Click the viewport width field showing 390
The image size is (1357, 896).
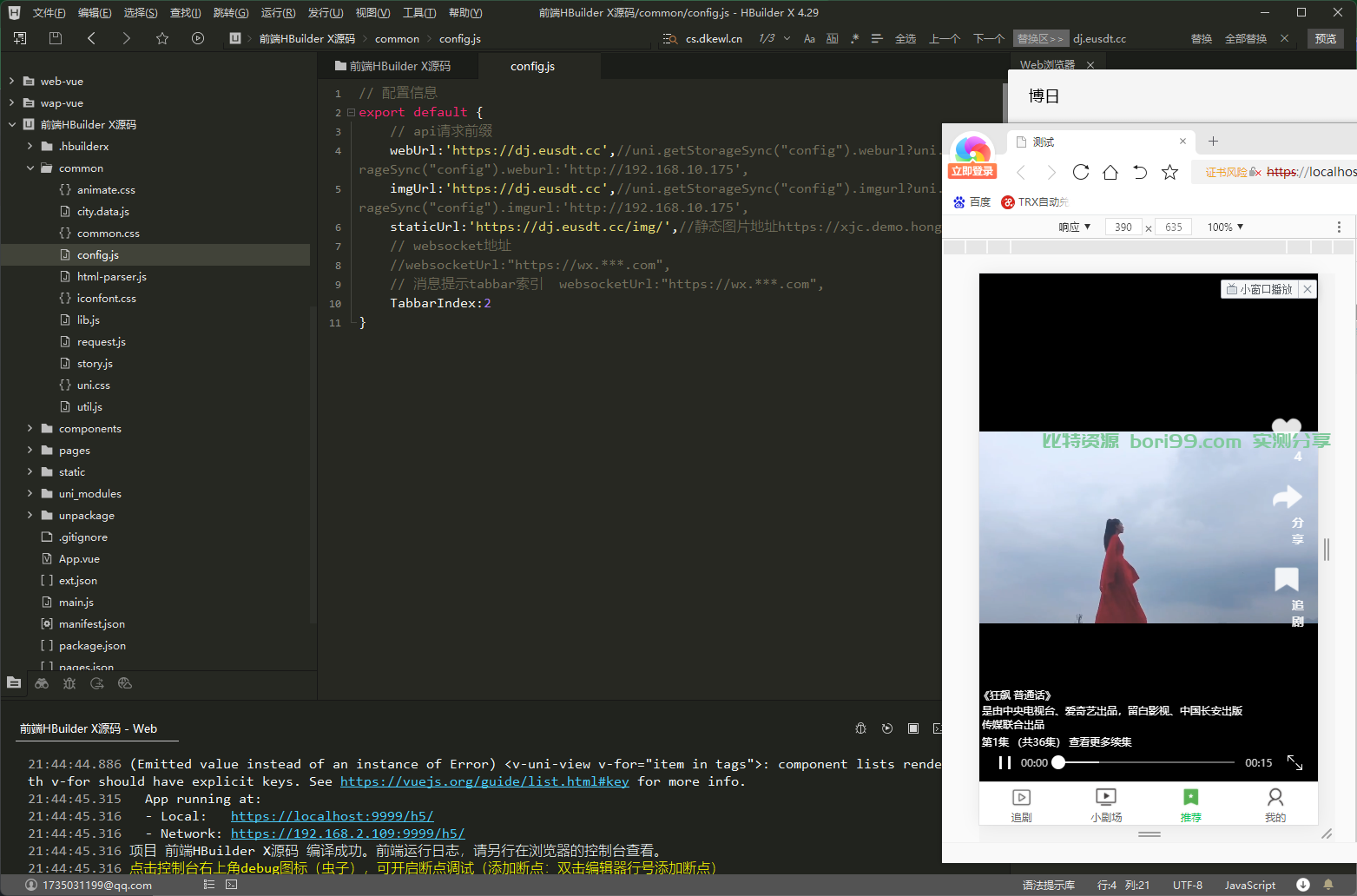point(1123,227)
